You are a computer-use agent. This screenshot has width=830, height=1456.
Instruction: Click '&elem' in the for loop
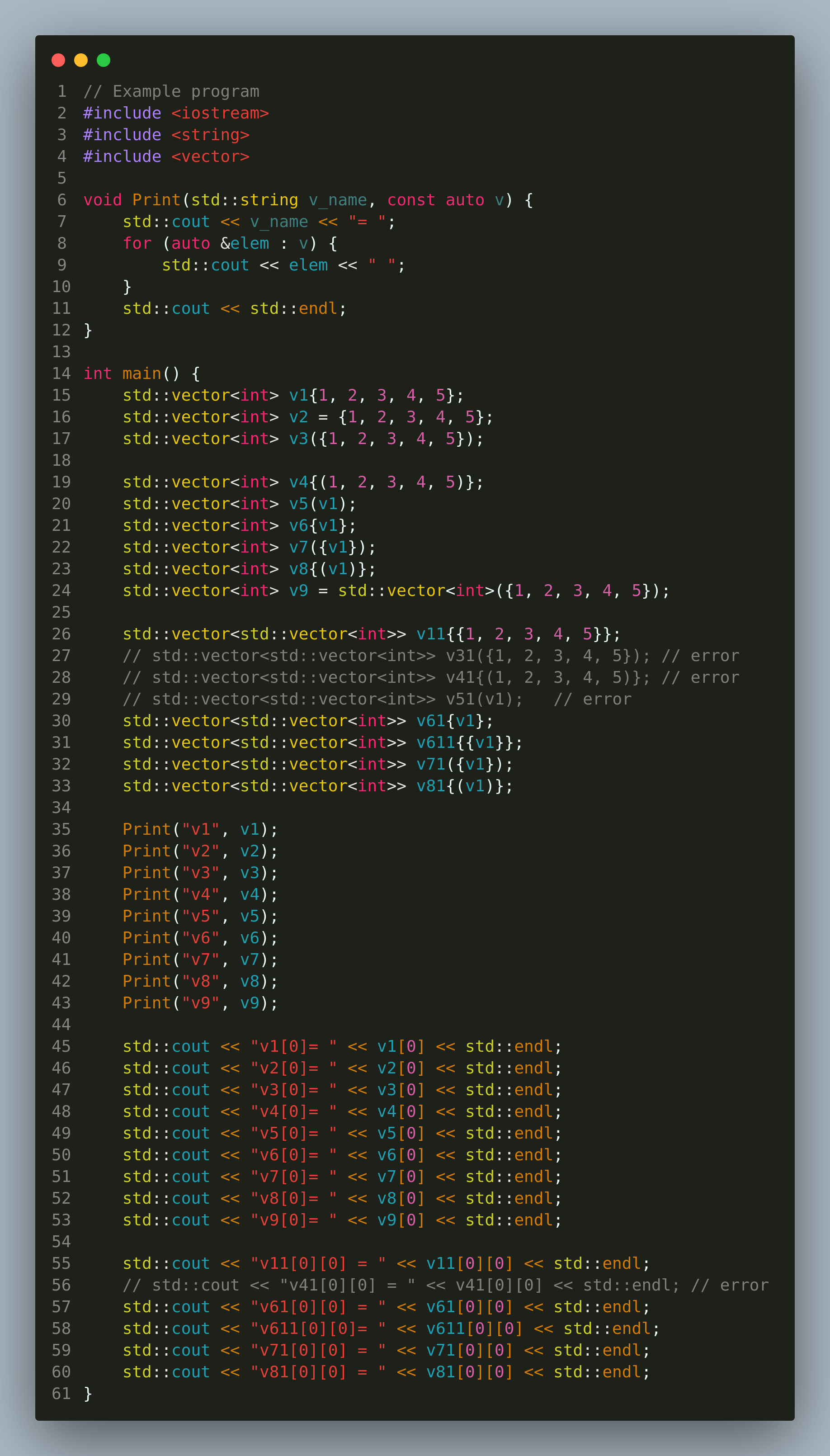(245, 243)
